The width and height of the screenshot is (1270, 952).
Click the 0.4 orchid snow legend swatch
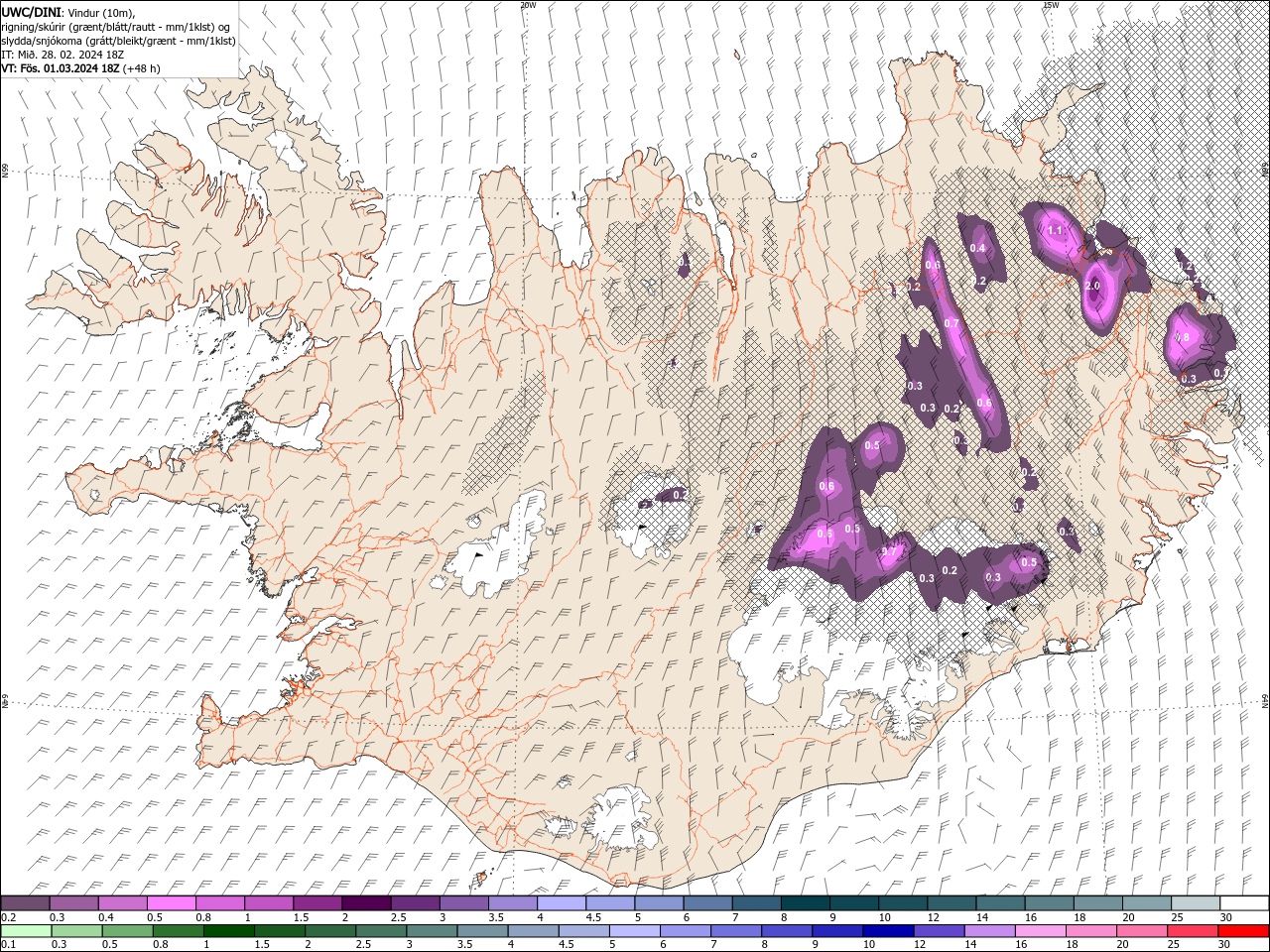[123, 903]
